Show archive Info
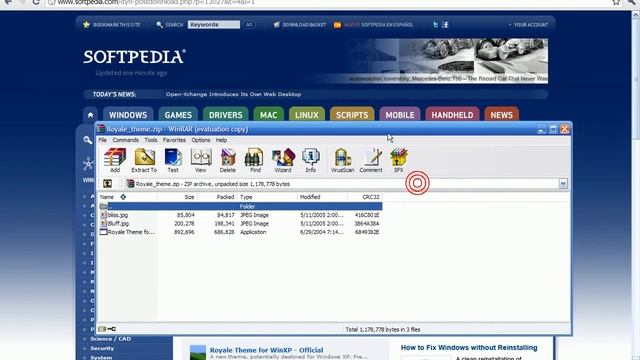Viewport: 640px width, 360px height. (x=311, y=160)
